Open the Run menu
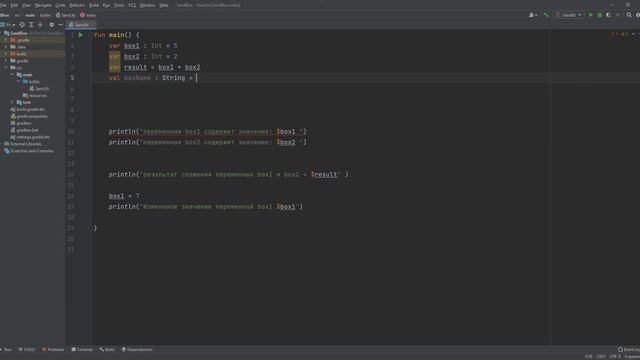This screenshot has height=360, width=640. pyautogui.click(x=107, y=5)
